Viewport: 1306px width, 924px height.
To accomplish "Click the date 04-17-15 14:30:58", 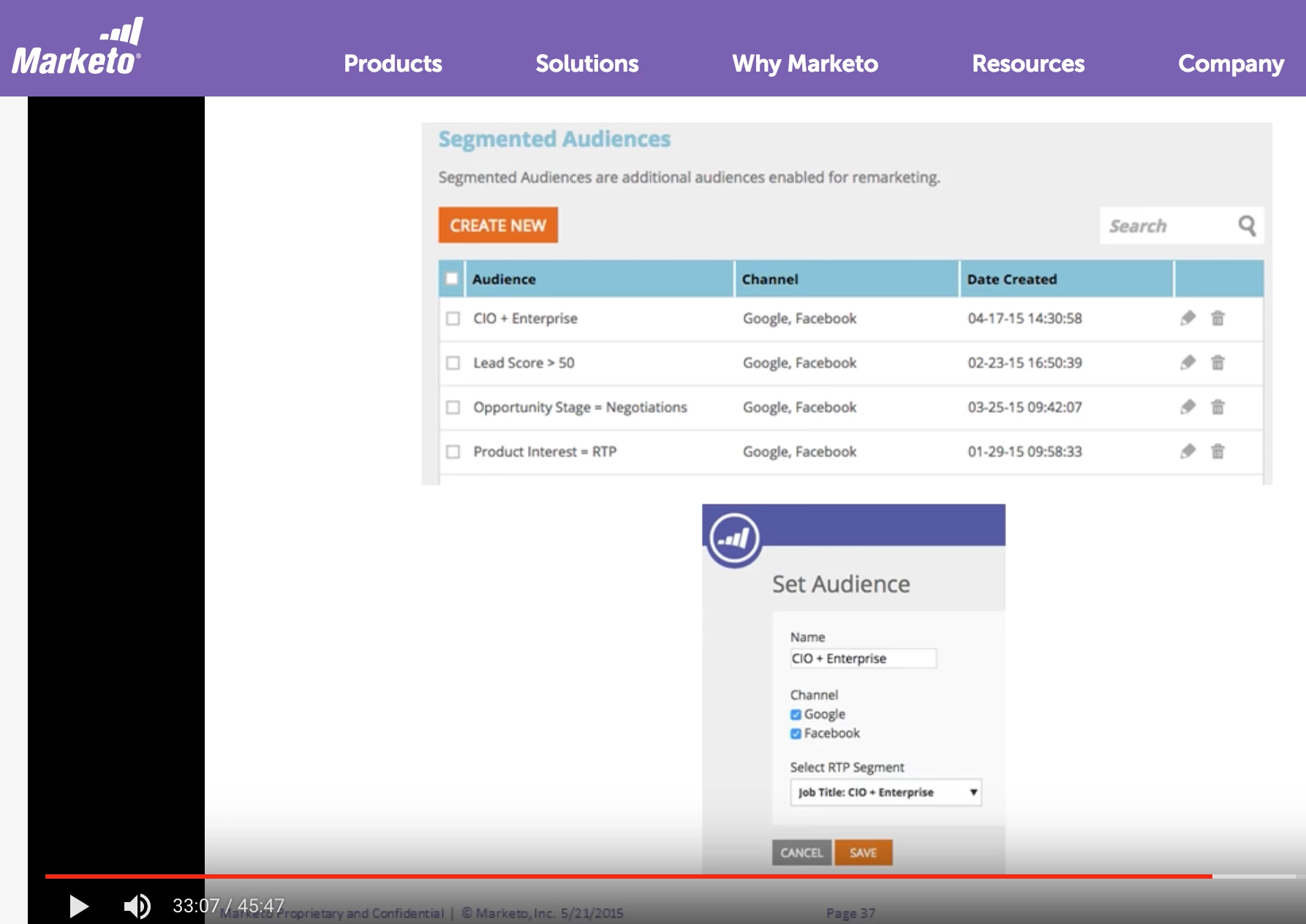I will (x=1024, y=319).
